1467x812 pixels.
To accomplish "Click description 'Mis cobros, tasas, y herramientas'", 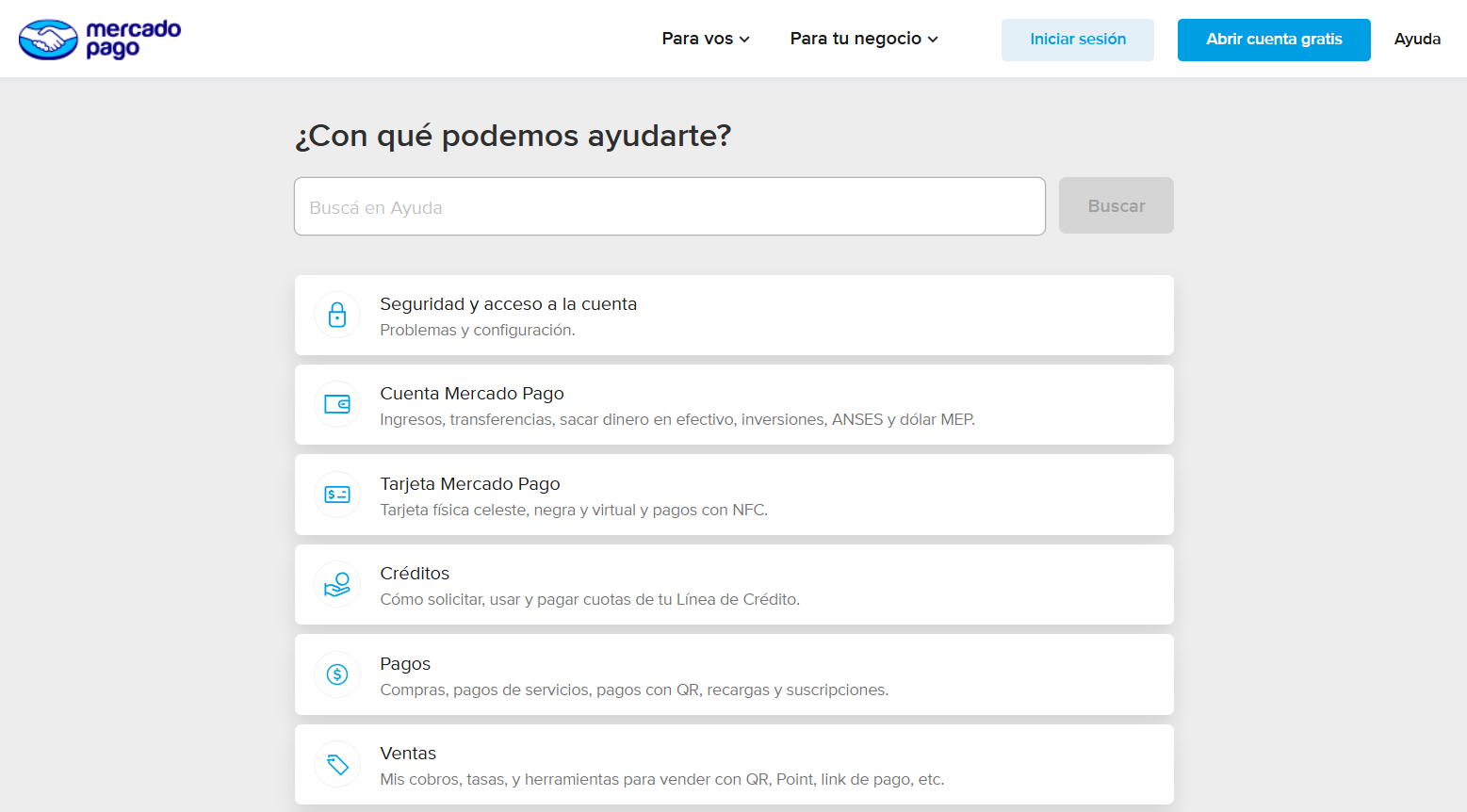I will click(x=662, y=779).
